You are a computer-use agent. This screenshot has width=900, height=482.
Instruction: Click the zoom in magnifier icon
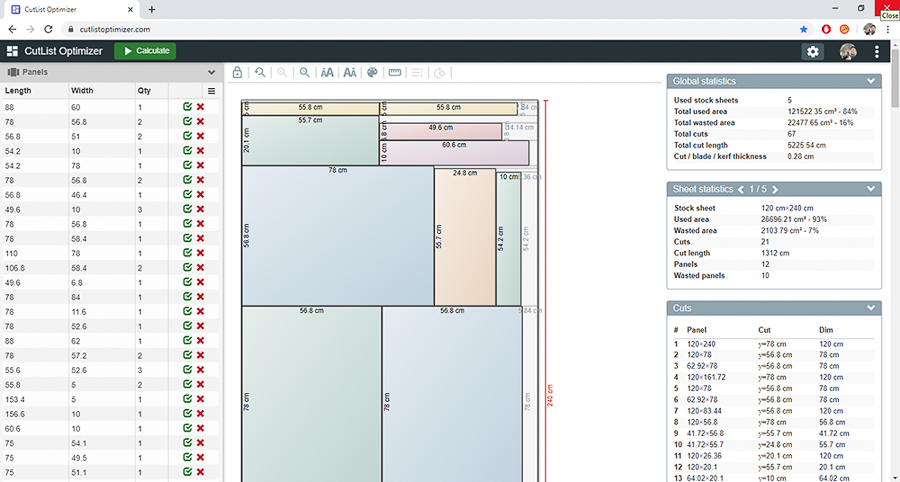point(304,72)
